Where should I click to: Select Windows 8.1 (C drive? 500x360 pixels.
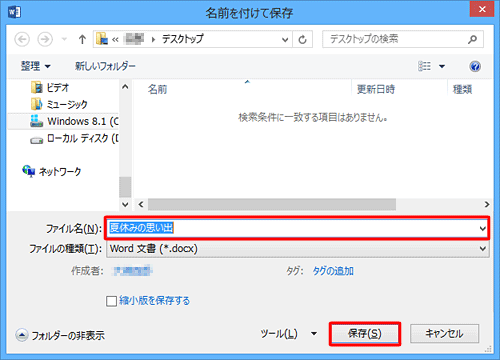(74, 121)
